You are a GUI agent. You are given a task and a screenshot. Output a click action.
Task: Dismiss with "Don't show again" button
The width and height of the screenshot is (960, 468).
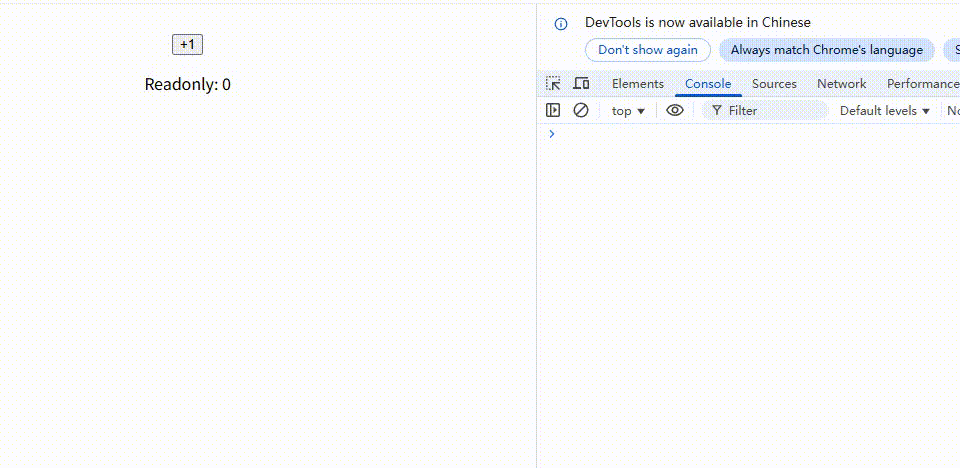pyautogui.click(x=648, y=50)
